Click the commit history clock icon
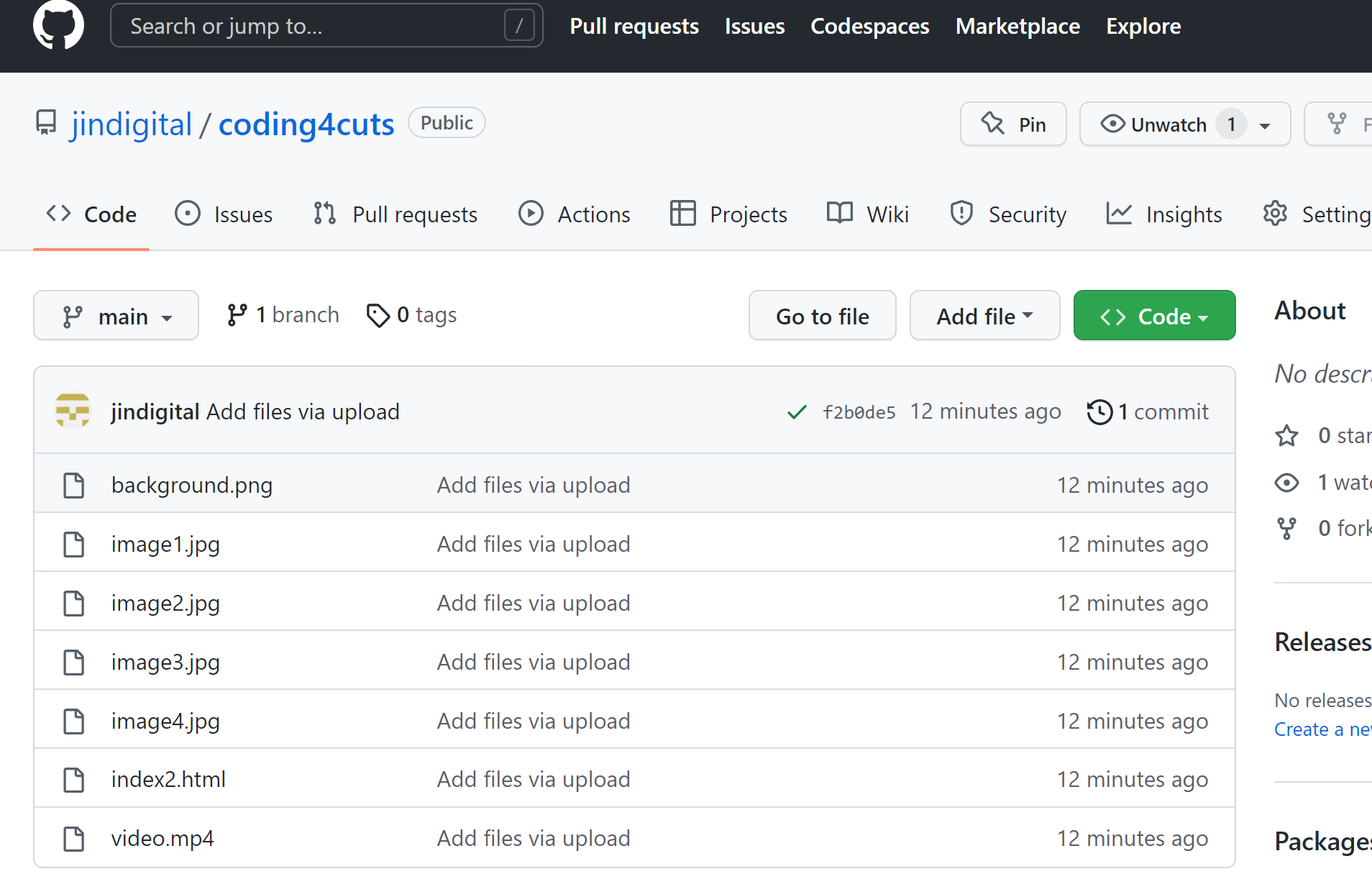Image resolution: width=1372 pixels, height=892 pixels. (x=1099, y=412)
